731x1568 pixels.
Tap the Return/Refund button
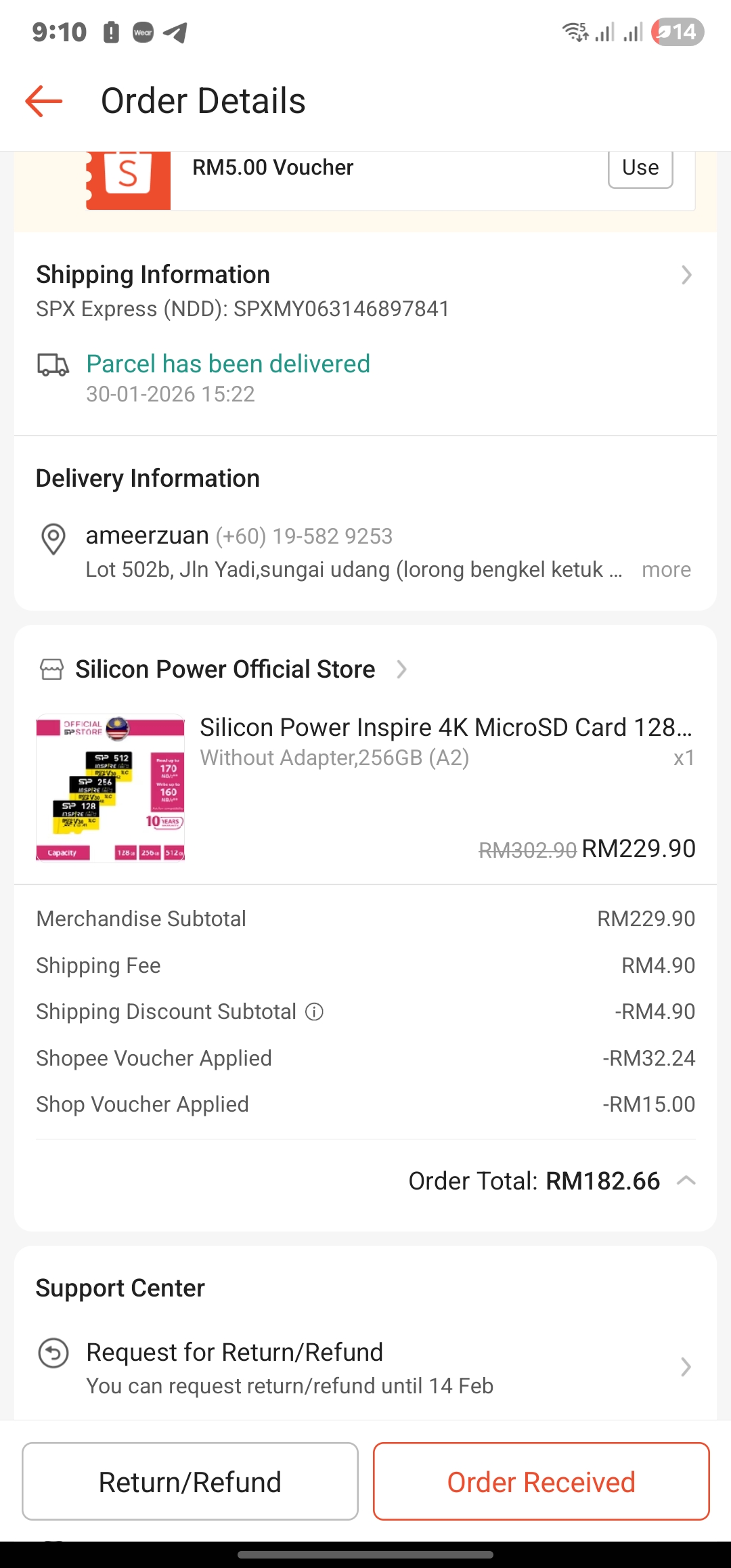190,1481
